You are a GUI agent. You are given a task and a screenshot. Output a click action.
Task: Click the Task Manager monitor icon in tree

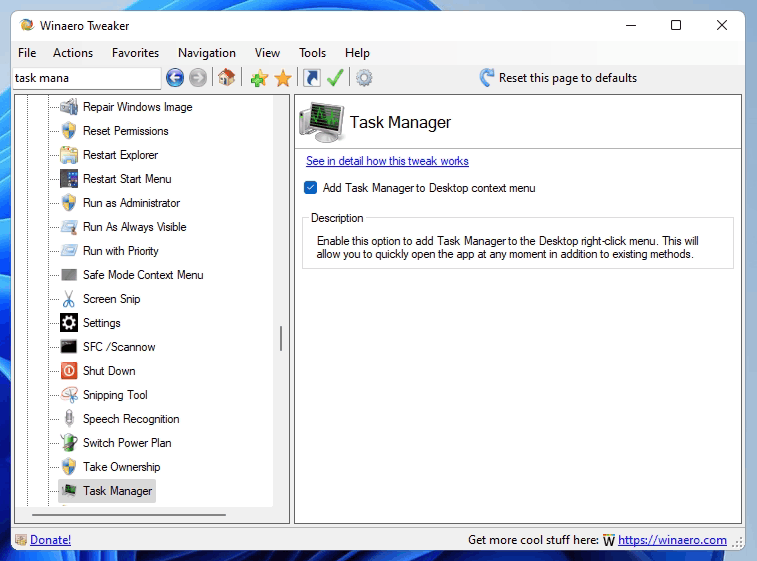click(x=69, y=491)
